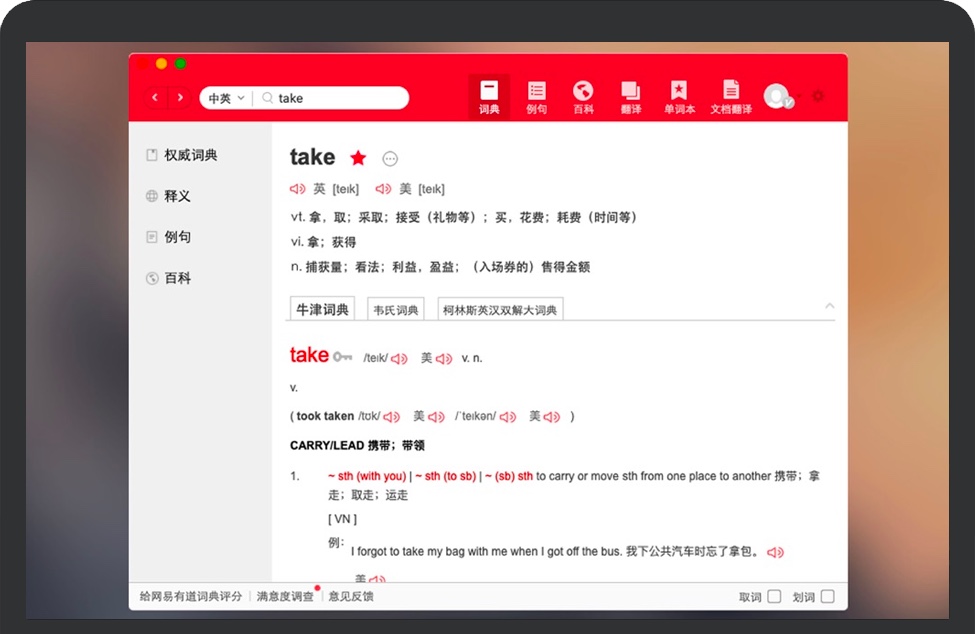Open the 中英 language dropdown
975x634 pixels.
tap(225, 98)
